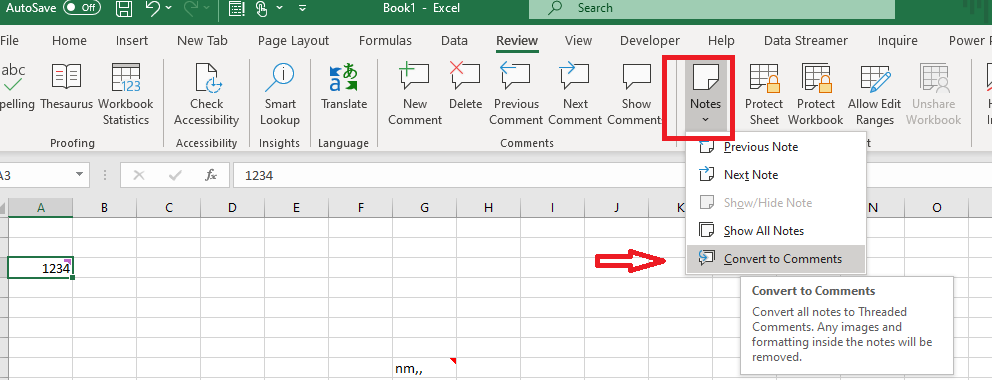Go to Next Comment
Image resolution: width=992 pixels, height=380 pixels.
coord(575,94)
